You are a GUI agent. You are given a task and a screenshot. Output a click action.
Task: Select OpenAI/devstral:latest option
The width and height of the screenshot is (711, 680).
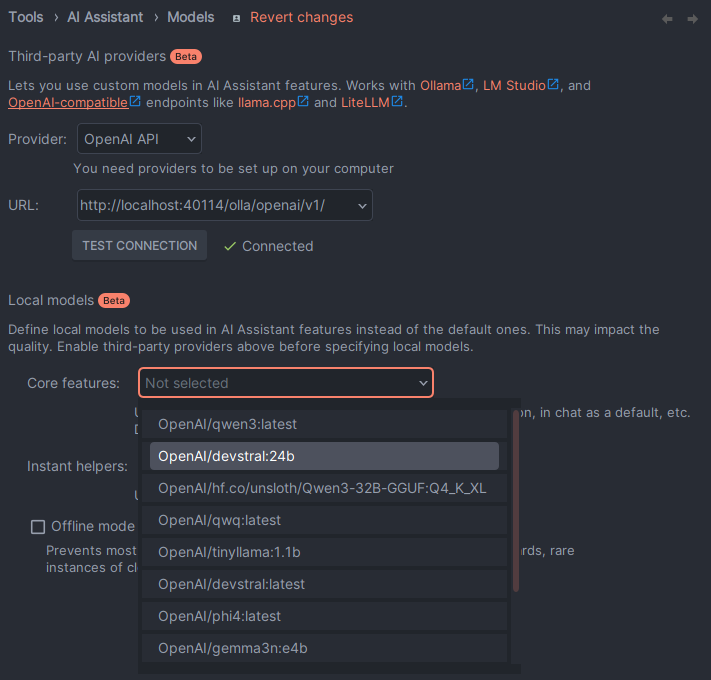(x=325, y=584)
